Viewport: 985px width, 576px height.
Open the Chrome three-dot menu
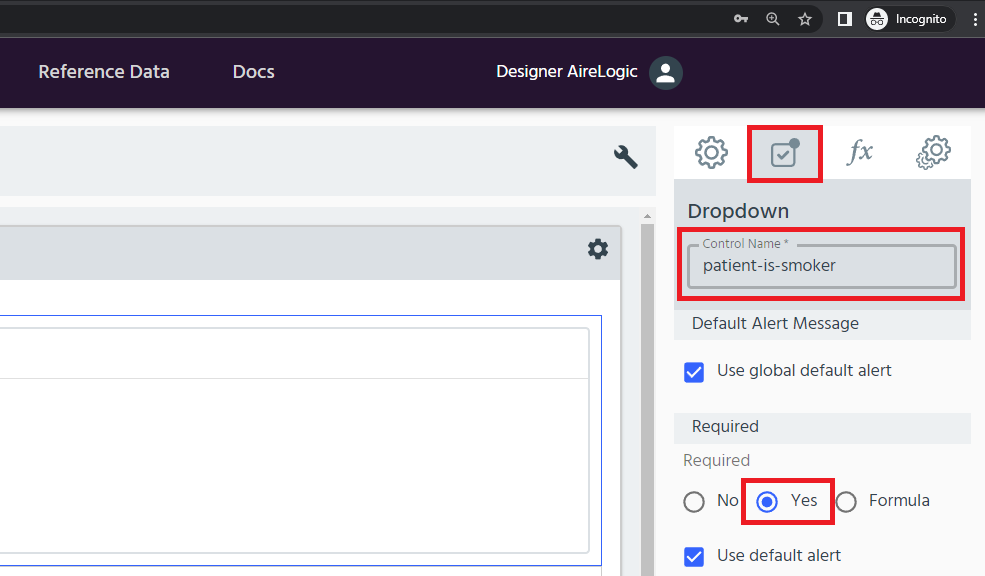[975, 19]
